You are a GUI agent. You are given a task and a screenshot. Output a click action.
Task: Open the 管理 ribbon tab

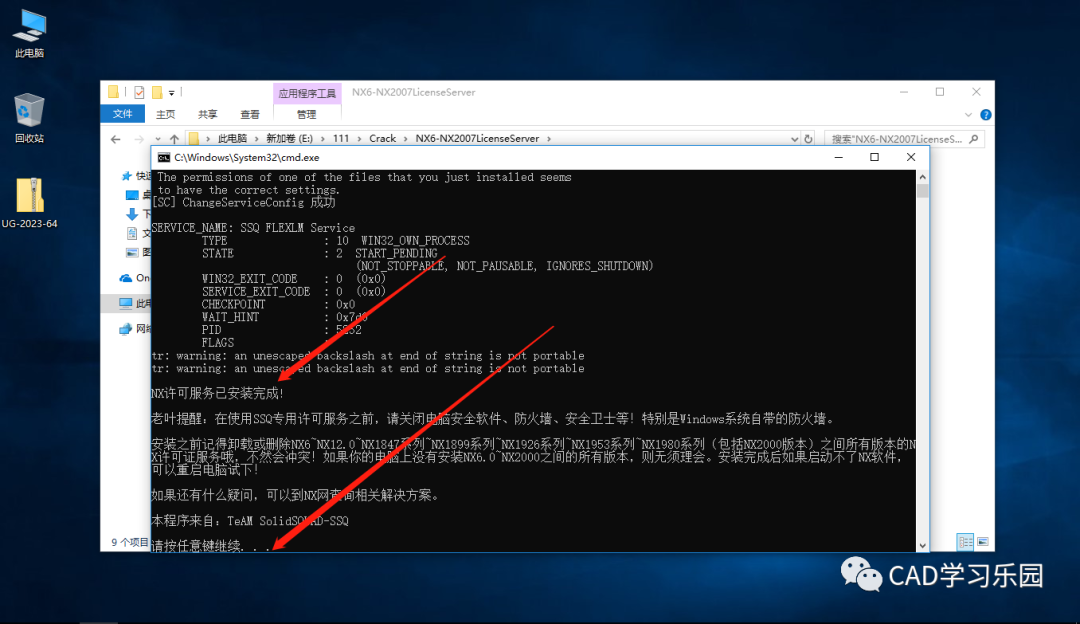pos(307,114)
